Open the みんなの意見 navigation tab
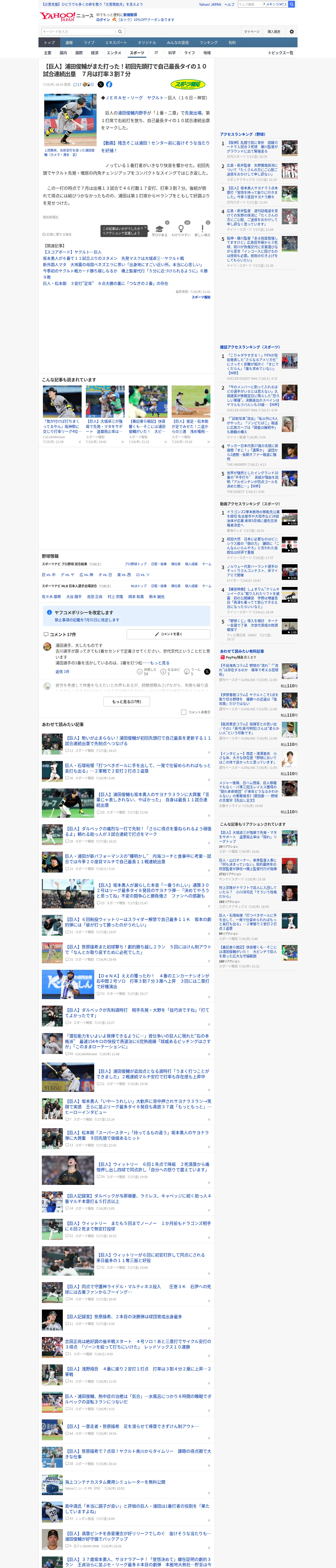Screen dimensions: 336x1568 tap(177, 43)
